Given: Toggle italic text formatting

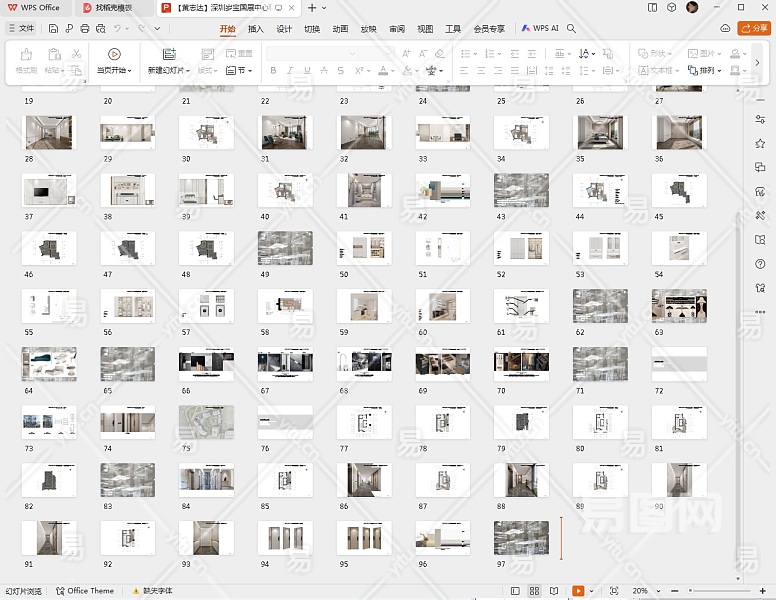Looking at the screenshot, I should click(x=289, y=71).
